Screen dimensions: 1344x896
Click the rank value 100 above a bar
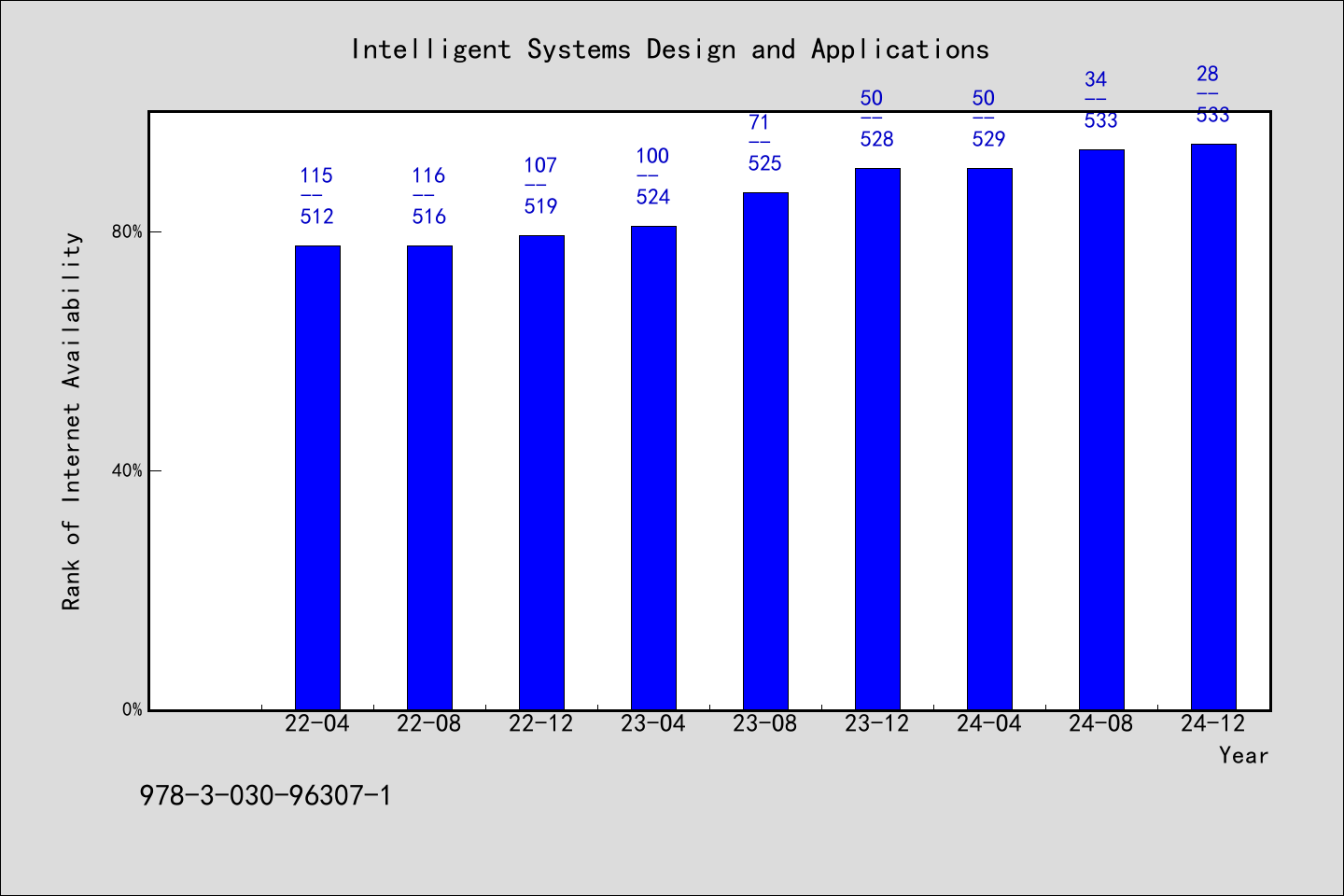click(x=652, y=156)
